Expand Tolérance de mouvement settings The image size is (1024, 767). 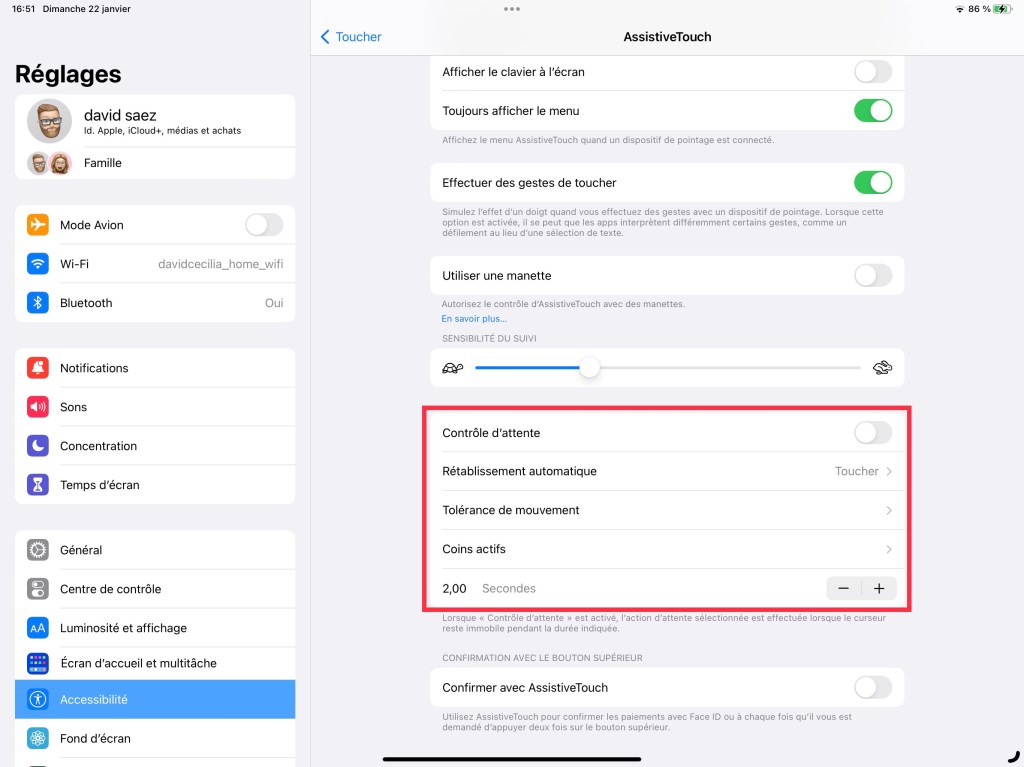click(x=667, y=510)
